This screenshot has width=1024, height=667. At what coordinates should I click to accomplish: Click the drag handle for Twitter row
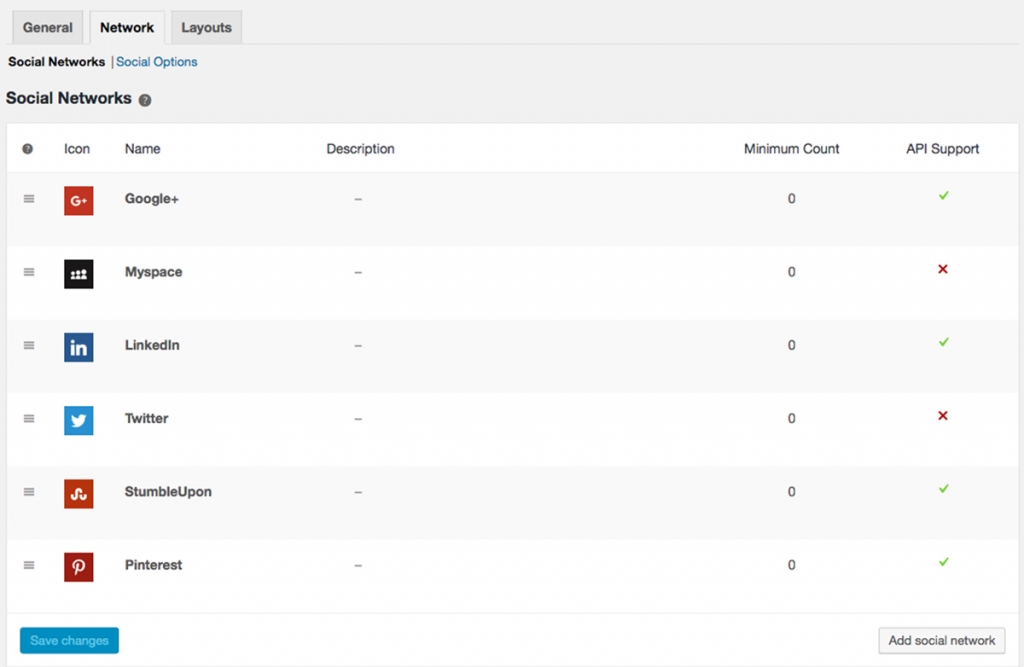(29, 418)
